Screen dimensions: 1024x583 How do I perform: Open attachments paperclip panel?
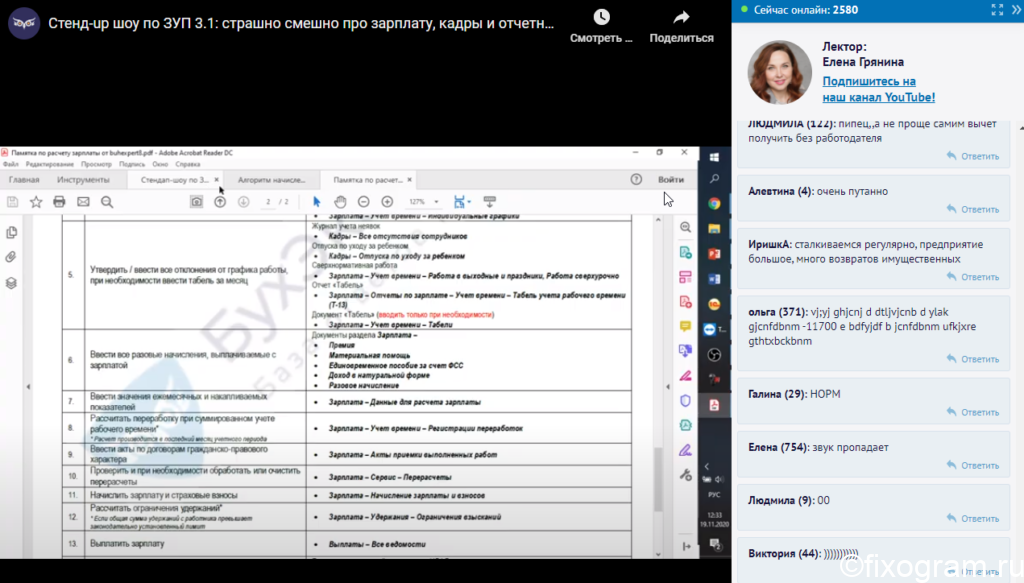pos(11,257)
